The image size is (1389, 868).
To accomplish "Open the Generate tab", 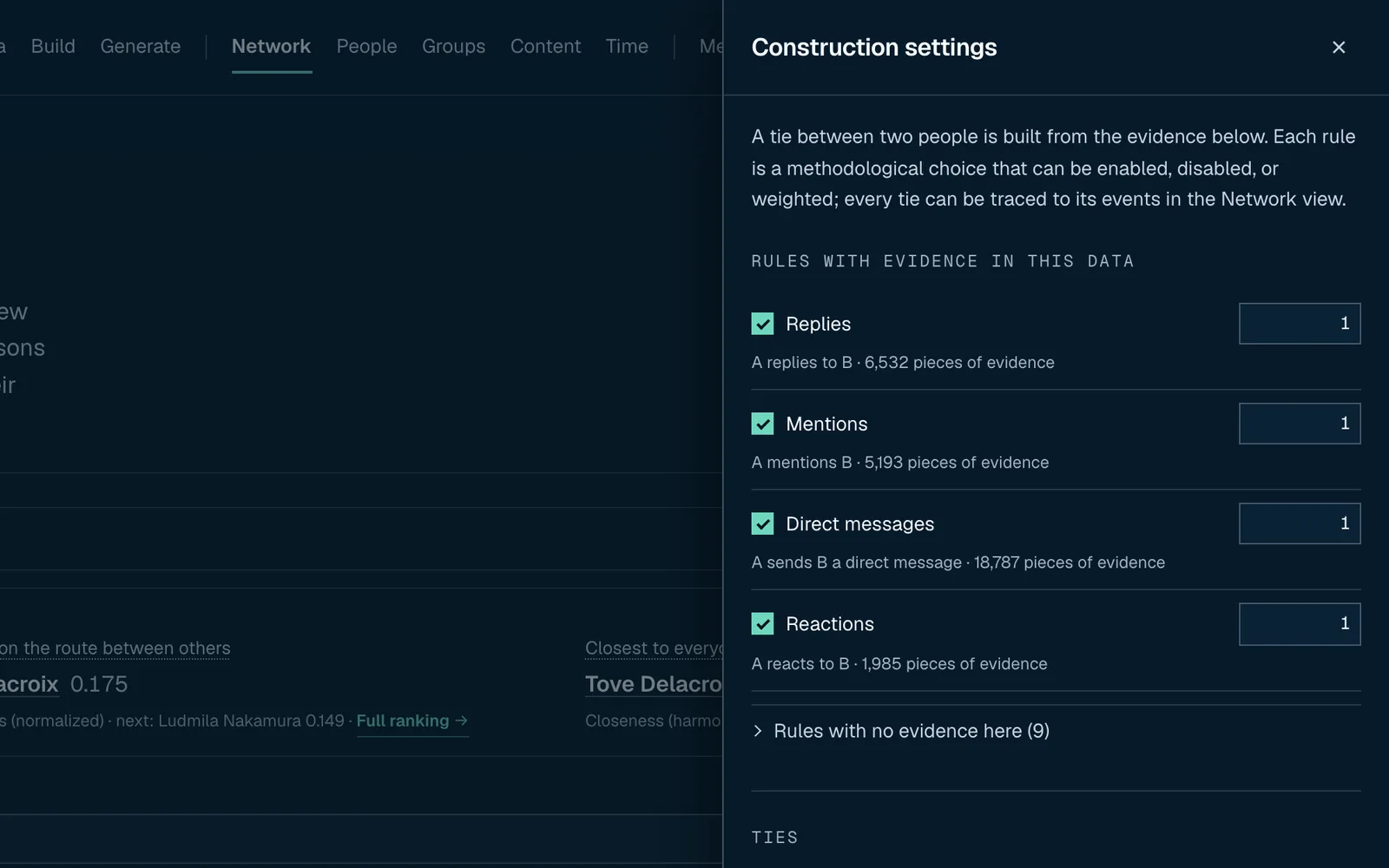I will point(141,46).
